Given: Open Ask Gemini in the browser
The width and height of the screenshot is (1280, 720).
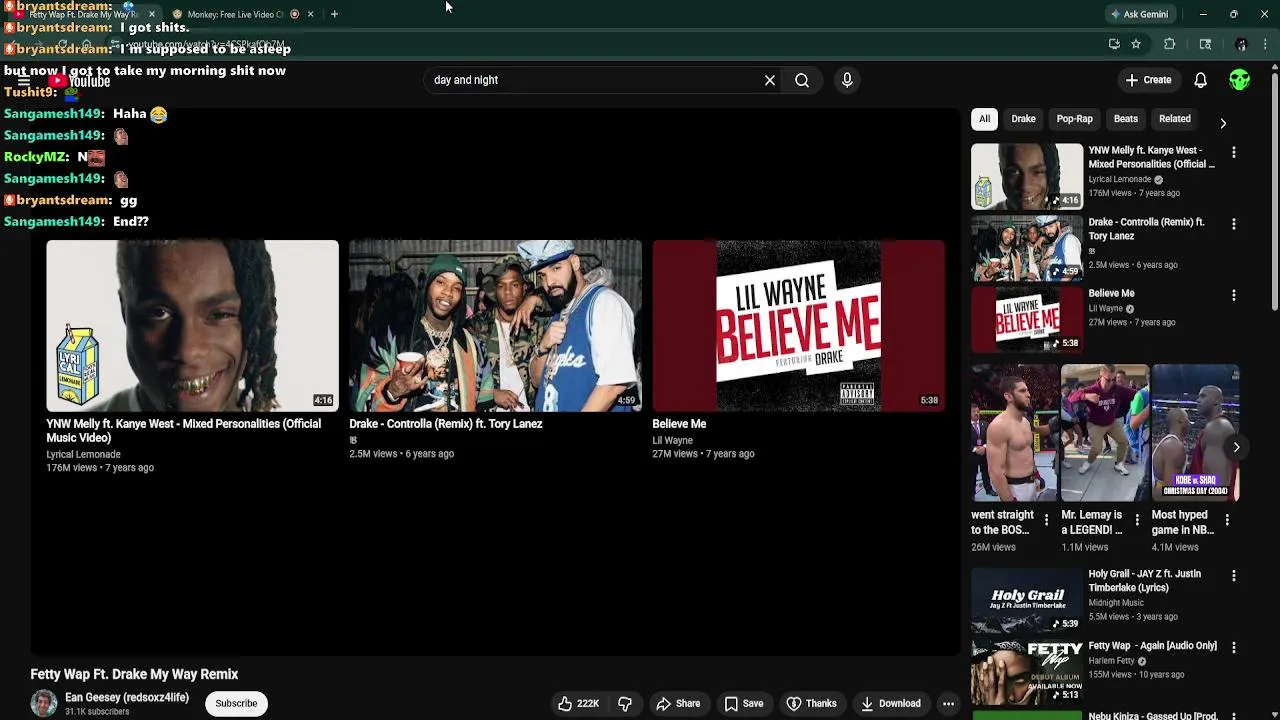Looking at the screenshot, I should [1139, 14].
